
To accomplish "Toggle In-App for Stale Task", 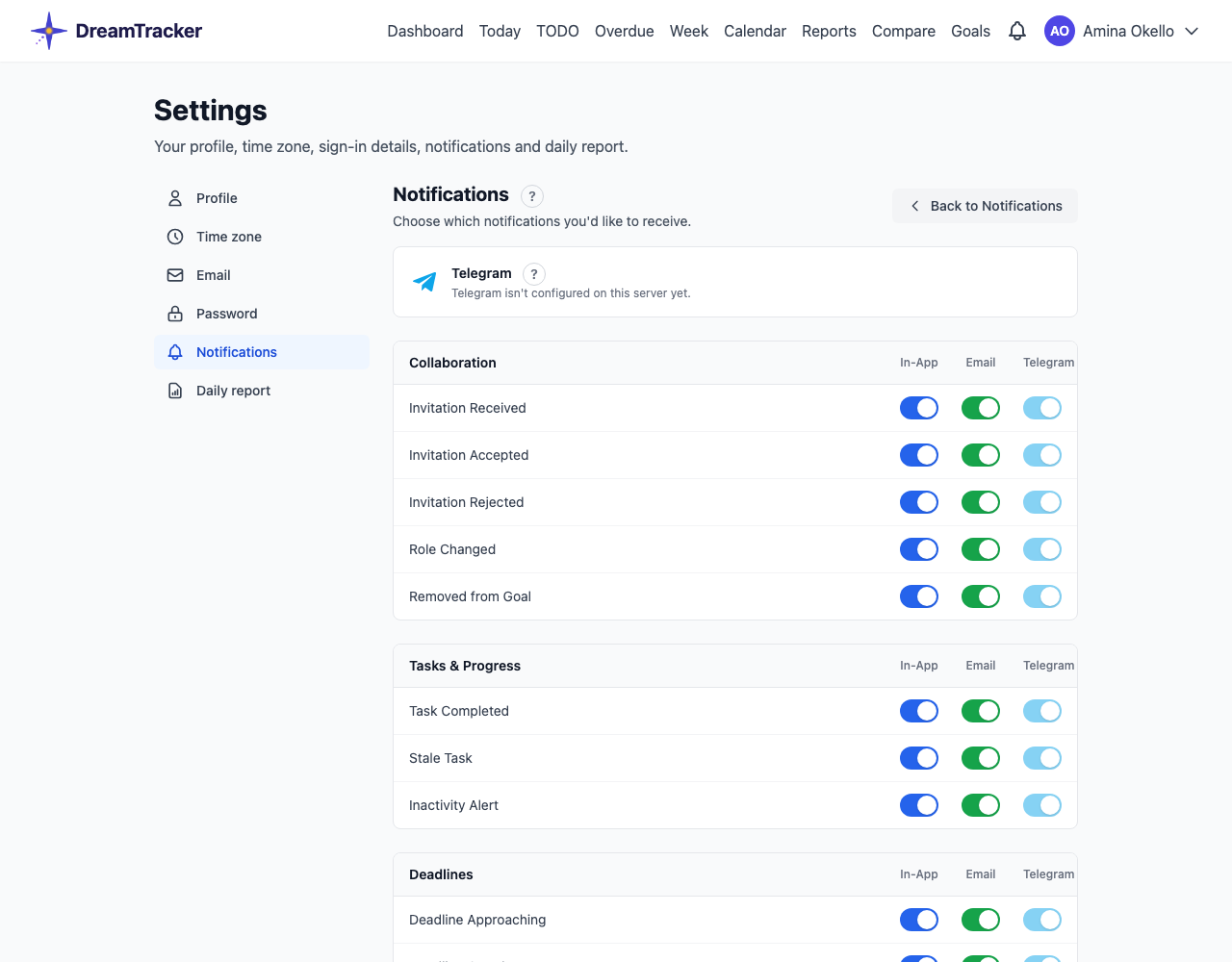I will point(919,758).
